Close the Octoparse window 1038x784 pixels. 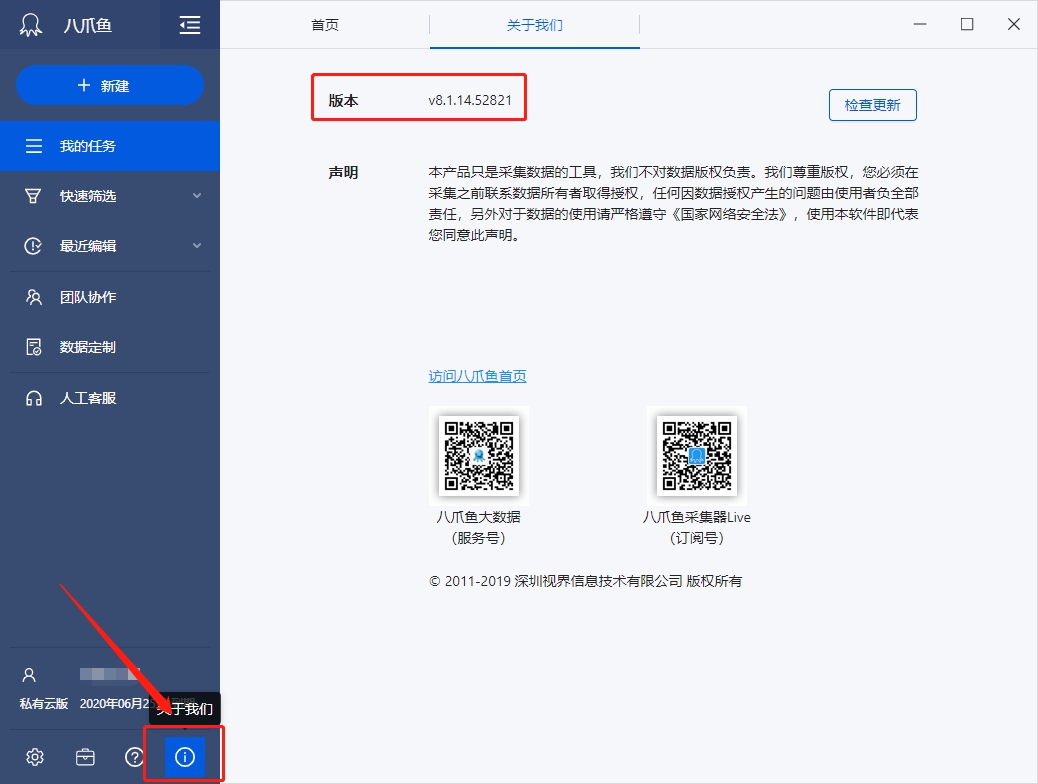1014,24
